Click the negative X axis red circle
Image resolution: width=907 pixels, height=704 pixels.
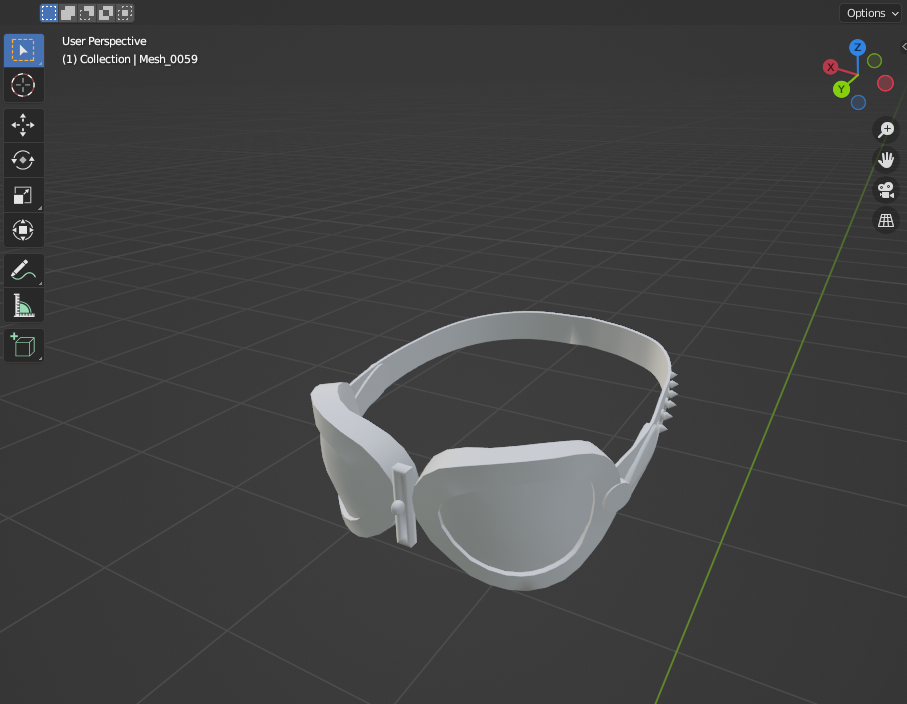[885, 83]
